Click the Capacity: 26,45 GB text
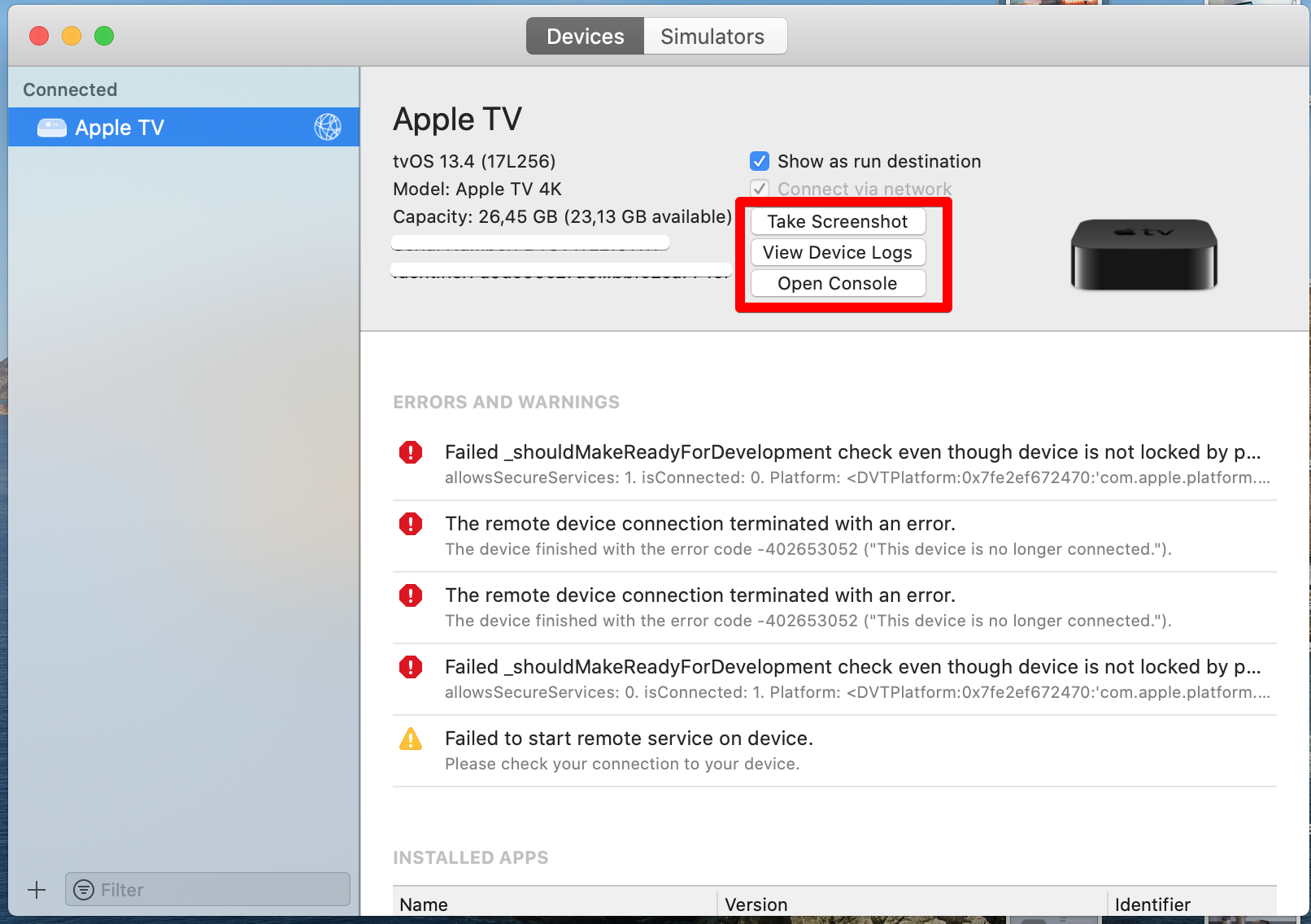 [562, 216]
